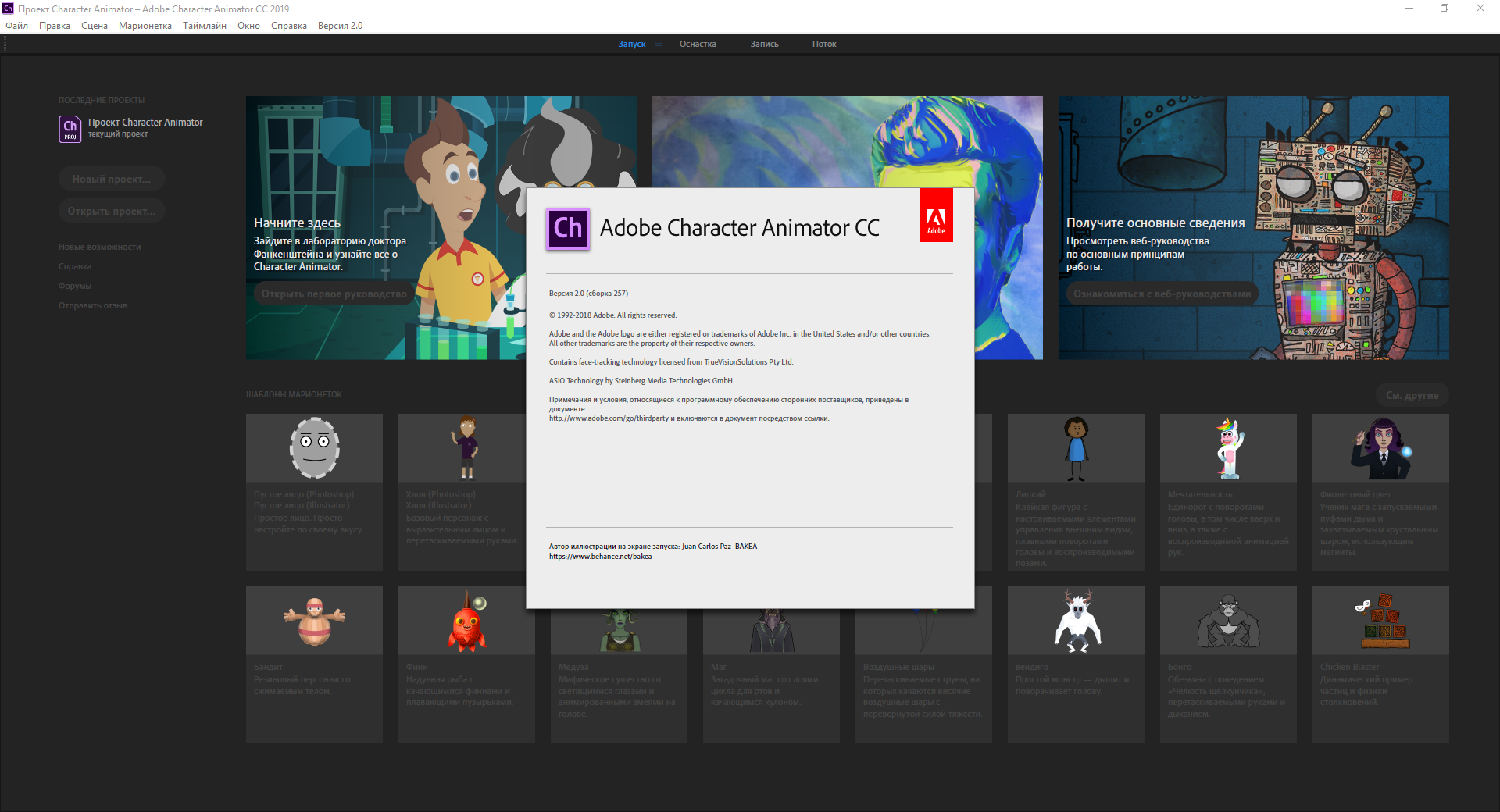Click the Новый проект button
Image resolution: width=1500 pixels, height=812 pixels.
click(112, 179)
